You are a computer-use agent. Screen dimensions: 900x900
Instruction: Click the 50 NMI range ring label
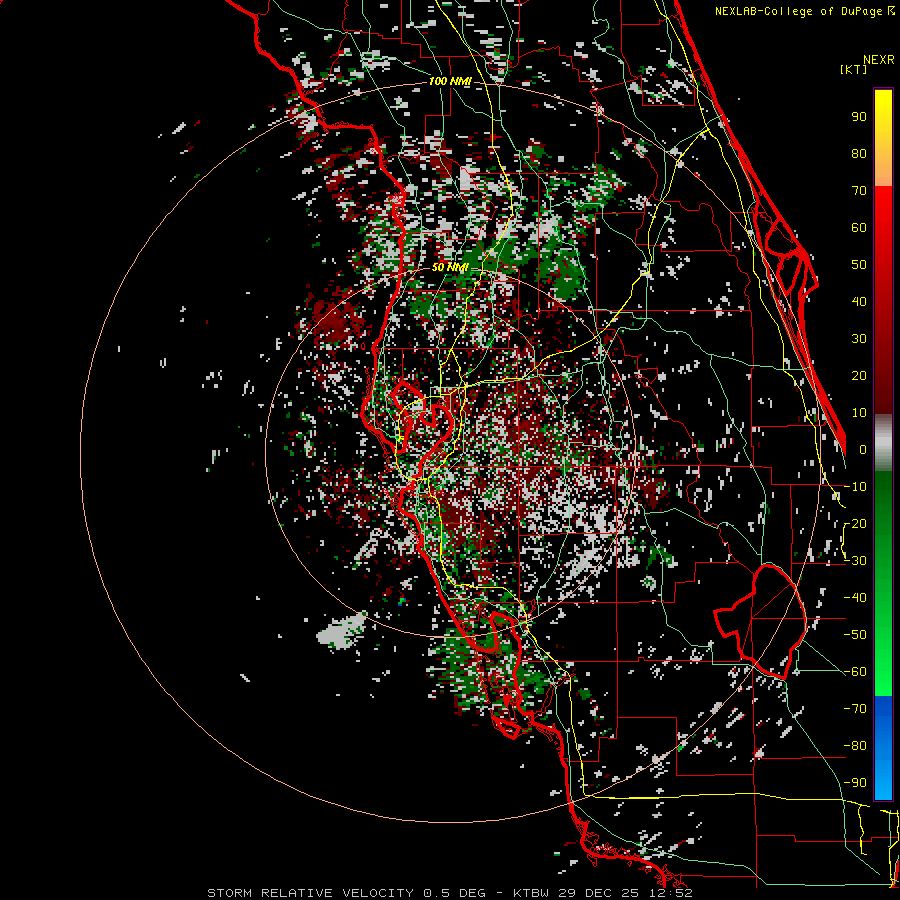coord(450,267)
